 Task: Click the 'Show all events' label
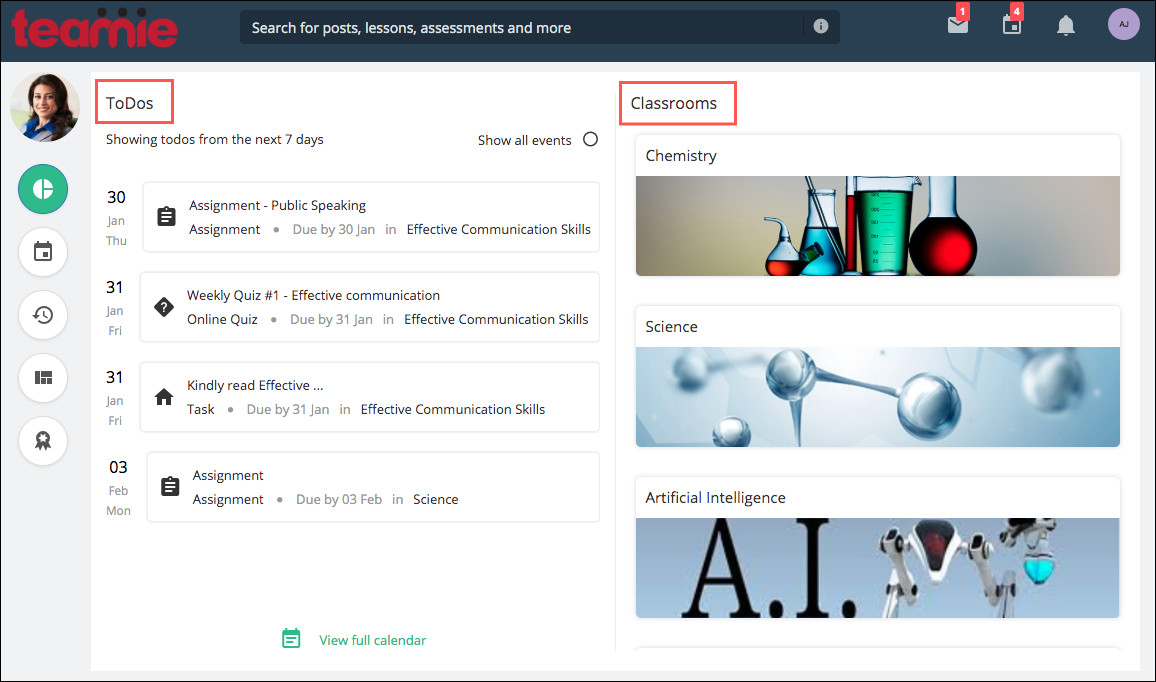tap(524, 140)
